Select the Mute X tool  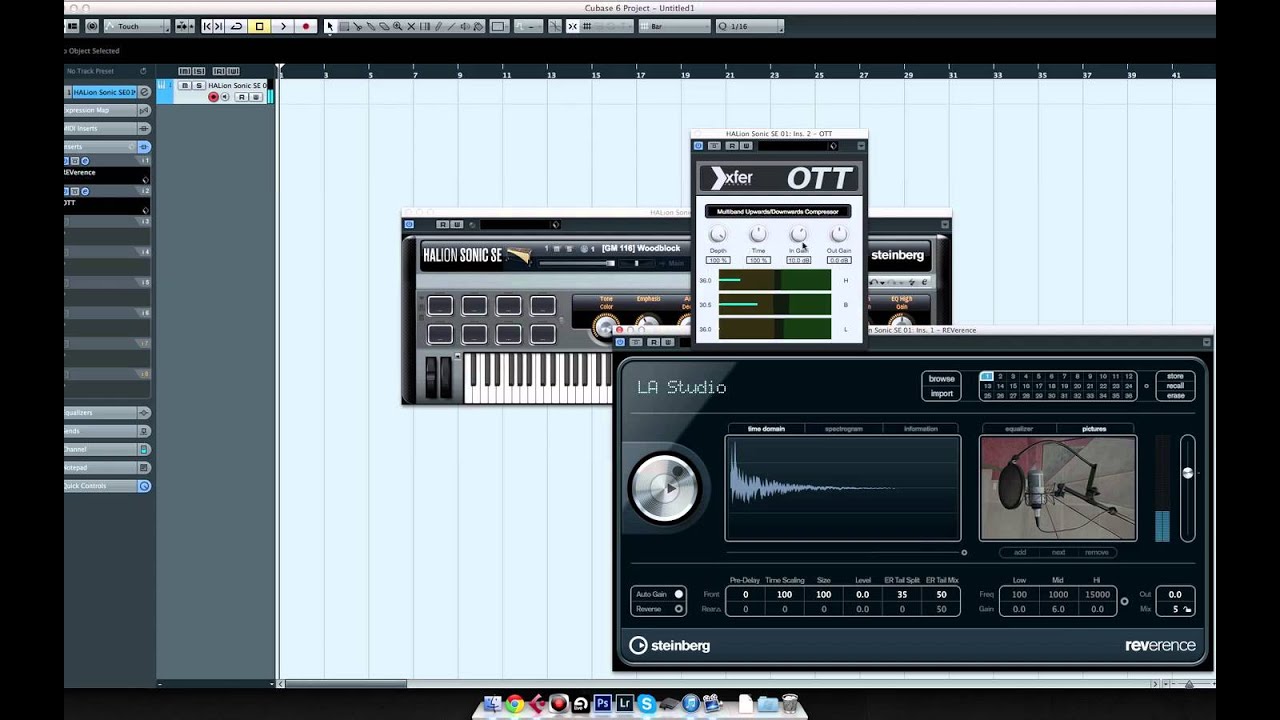pyautogui.click(x=411, y=26)
